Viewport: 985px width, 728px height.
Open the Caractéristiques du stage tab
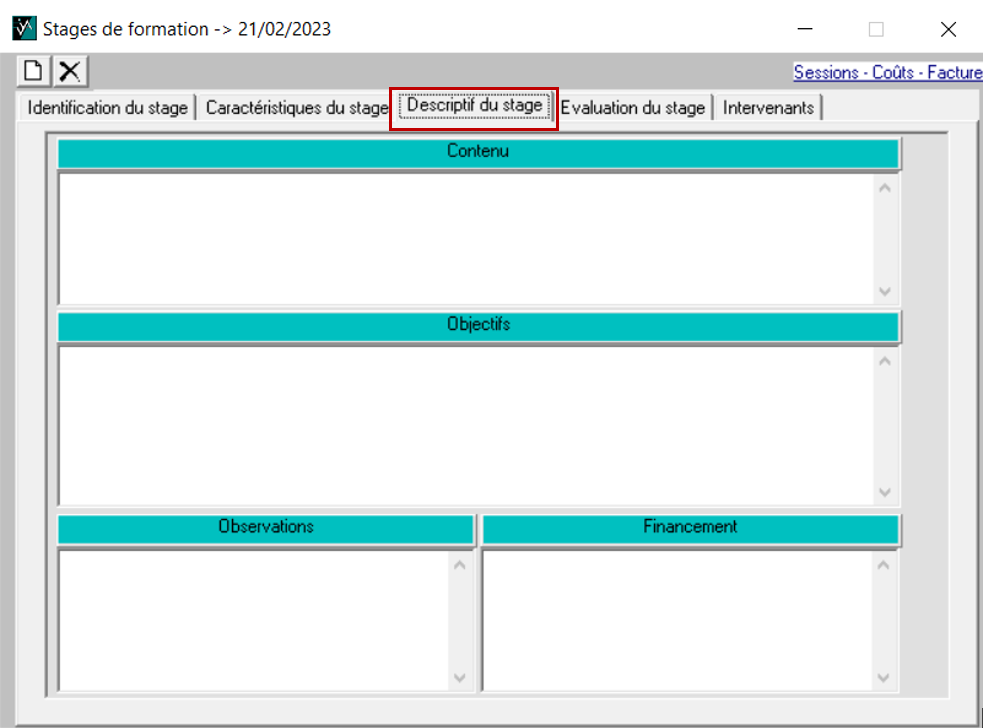[x=296, y=108]
